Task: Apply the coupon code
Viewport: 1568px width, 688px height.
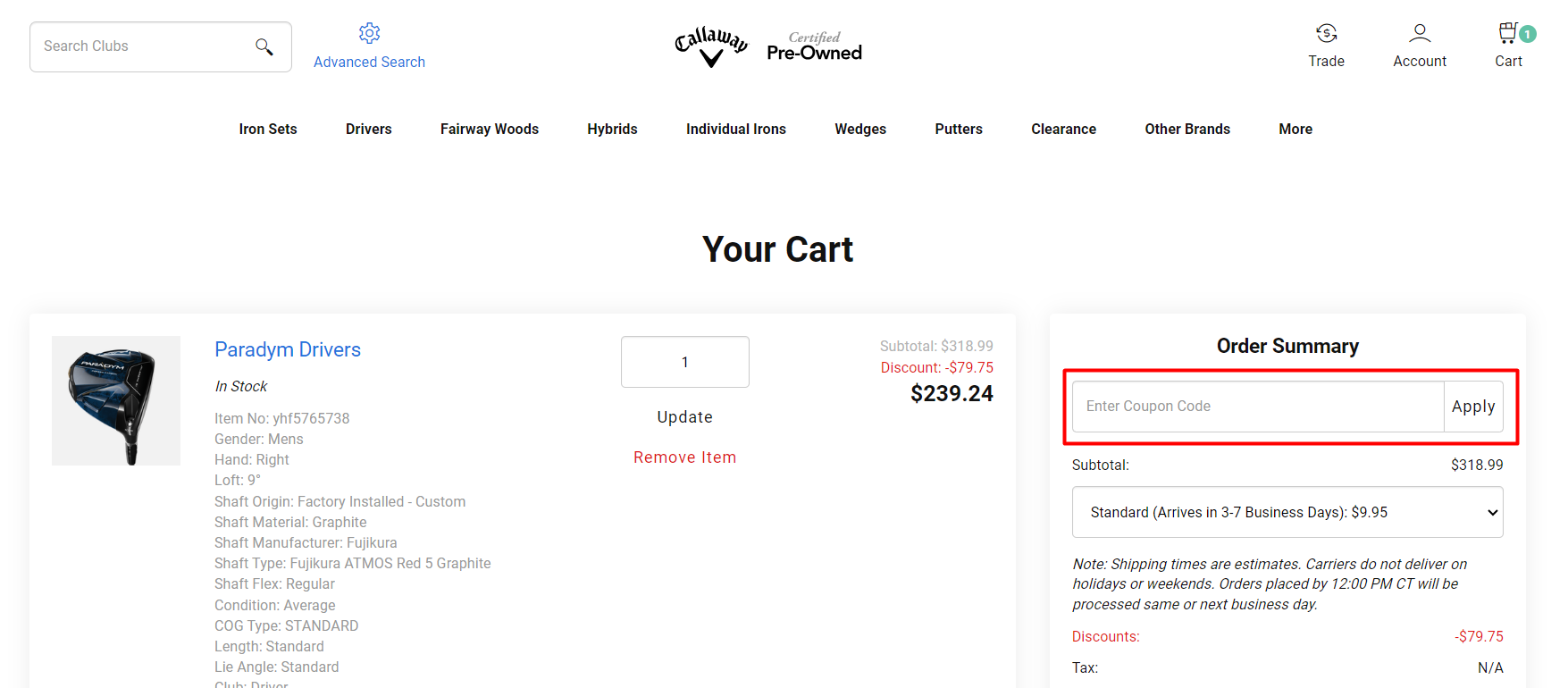Action: click(x=1473, y=406)
